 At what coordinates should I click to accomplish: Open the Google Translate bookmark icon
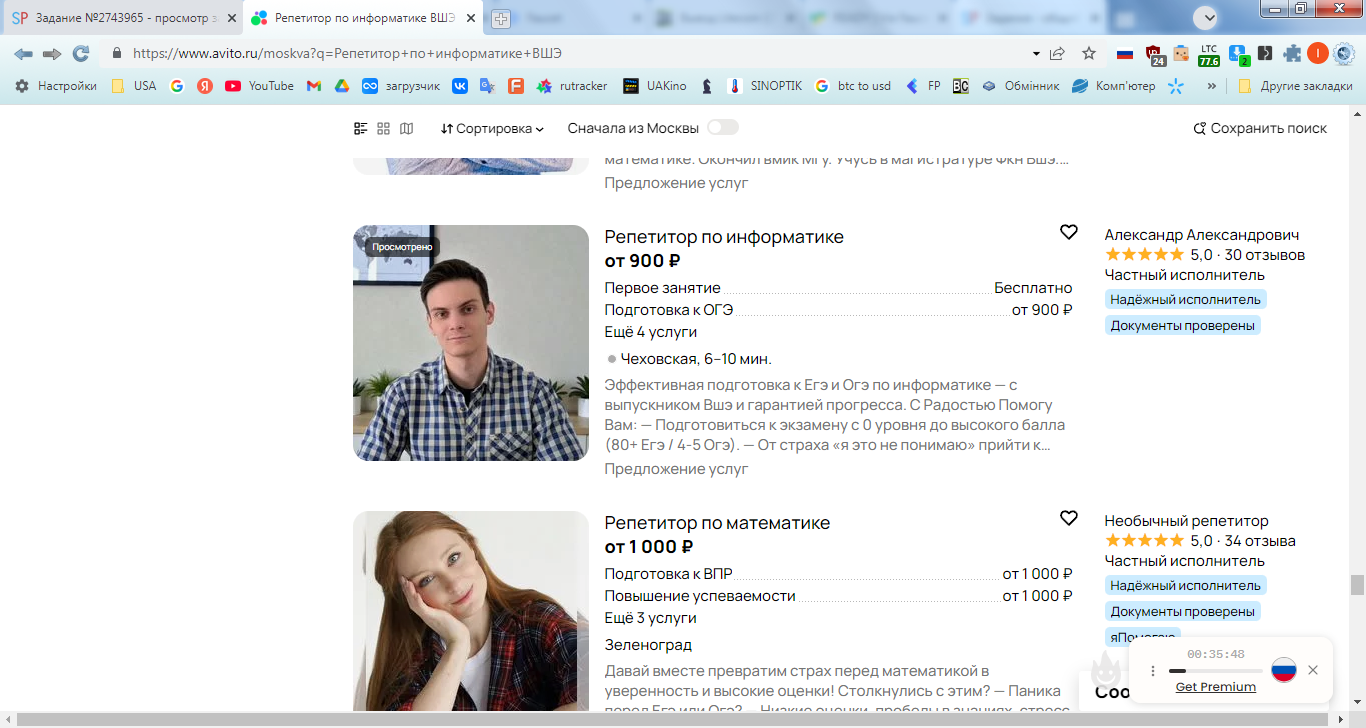[x=487, y=86]
